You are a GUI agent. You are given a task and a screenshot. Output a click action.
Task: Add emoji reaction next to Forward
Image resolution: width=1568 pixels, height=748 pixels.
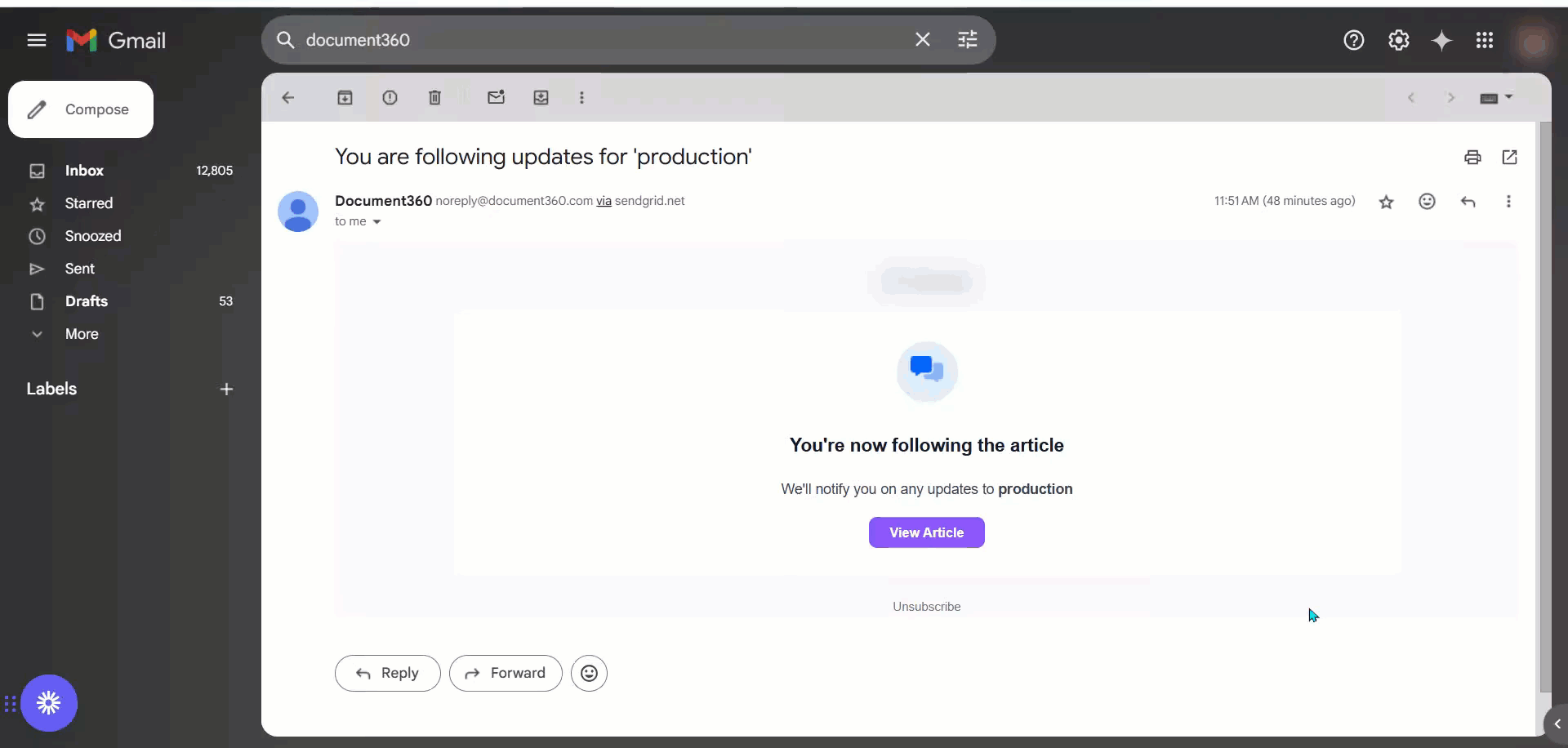tap(589, 674)
